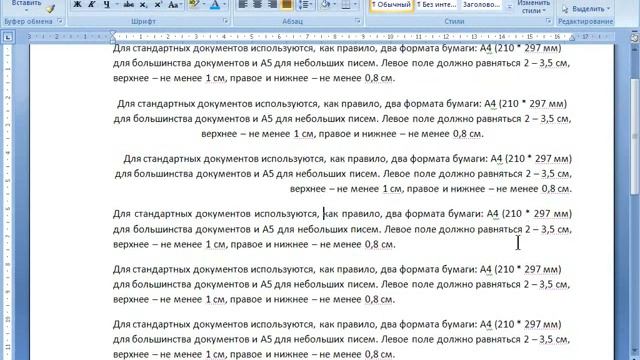Open the highlight color dropdown arrow
640x360 pixels.
coord(204,5)
